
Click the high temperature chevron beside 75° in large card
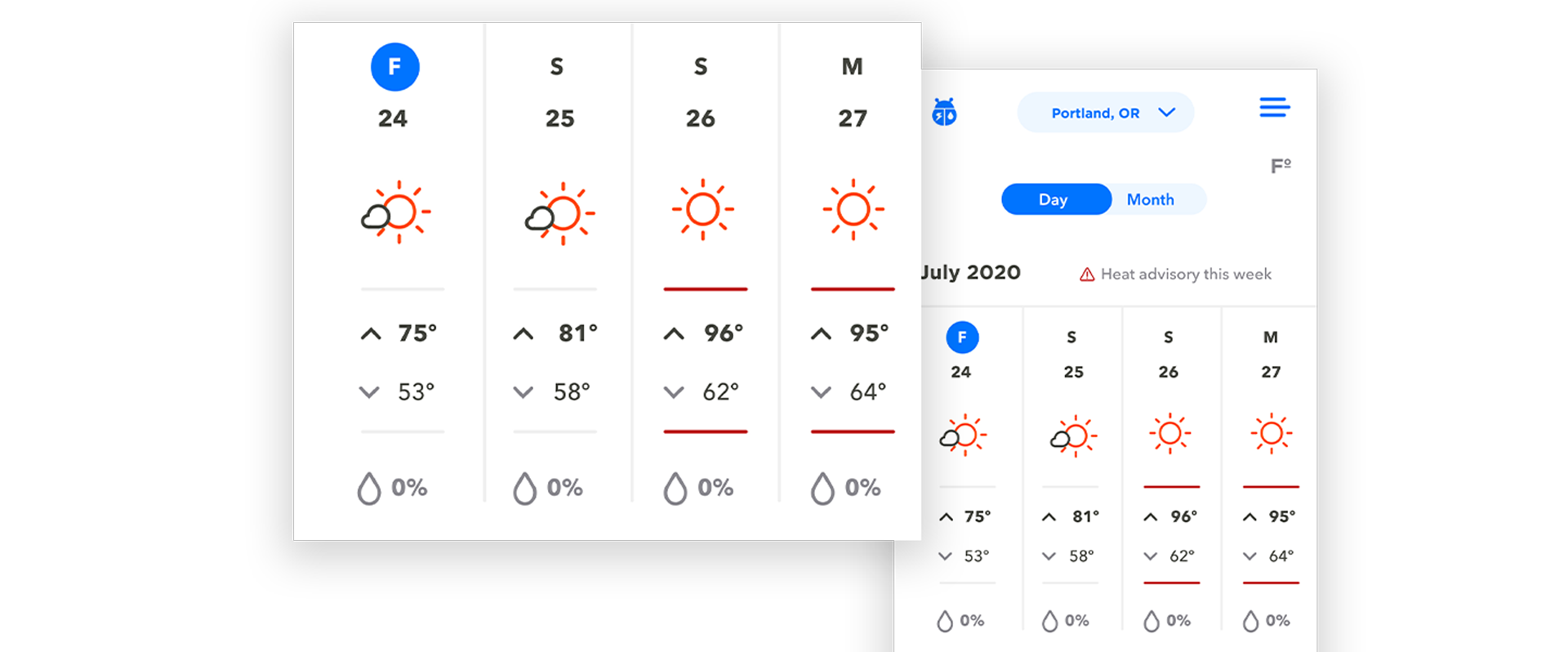pyautogui.click(x=371, y=333)
